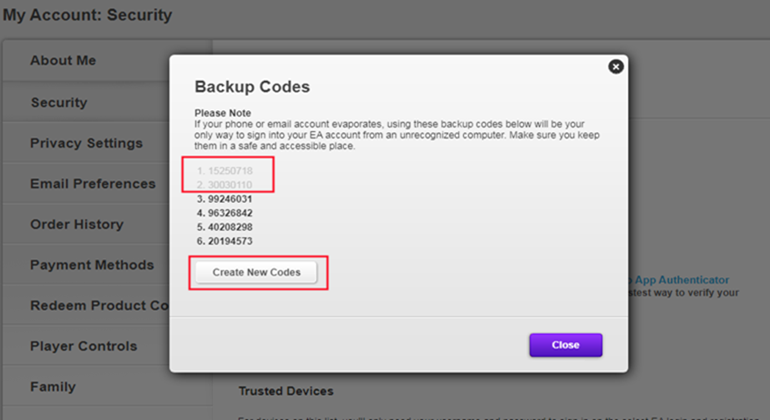Select the Security sidebar tab

tap(59, 102)
